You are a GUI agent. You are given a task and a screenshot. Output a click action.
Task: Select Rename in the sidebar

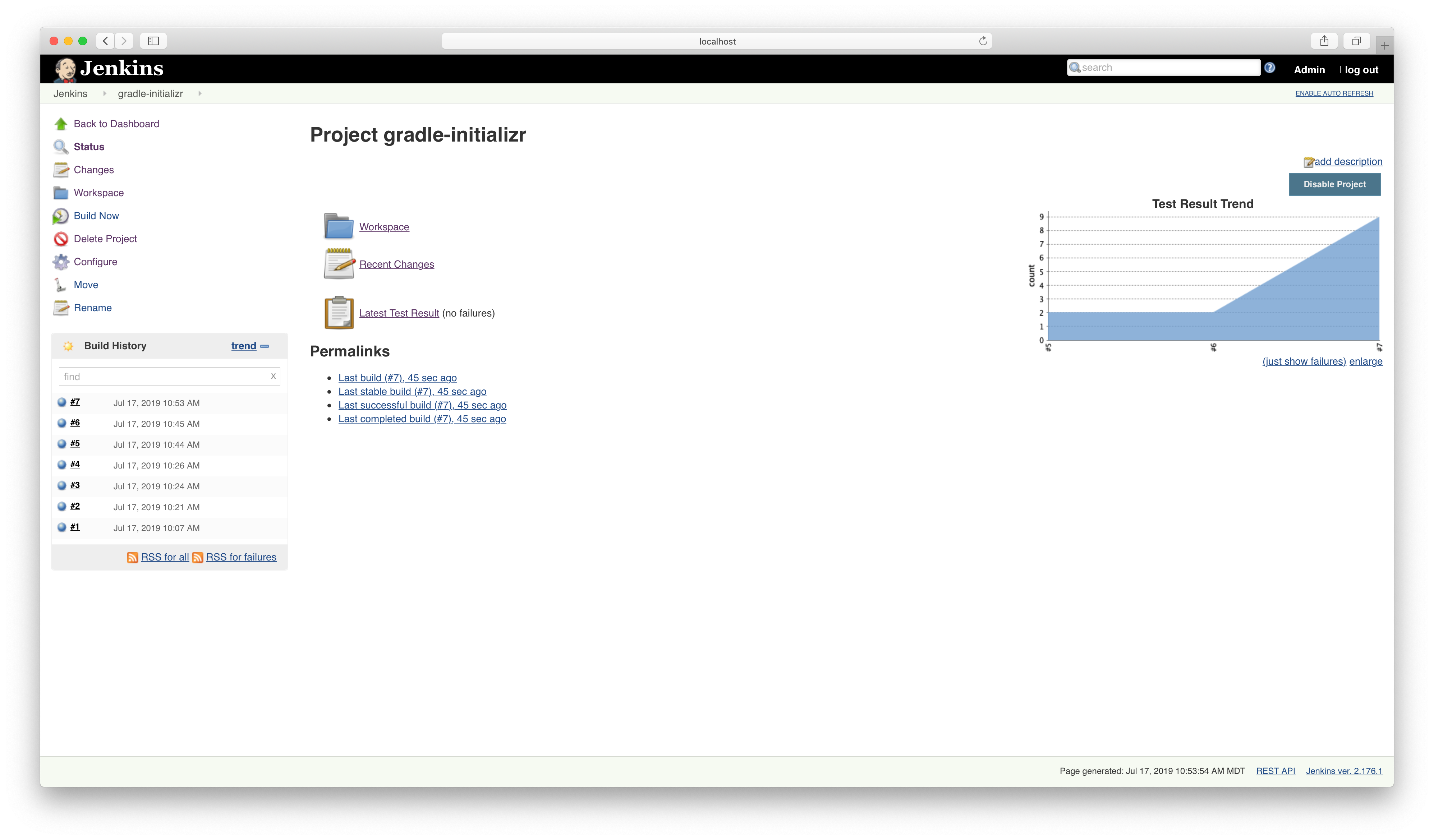[x=92, y=308]
